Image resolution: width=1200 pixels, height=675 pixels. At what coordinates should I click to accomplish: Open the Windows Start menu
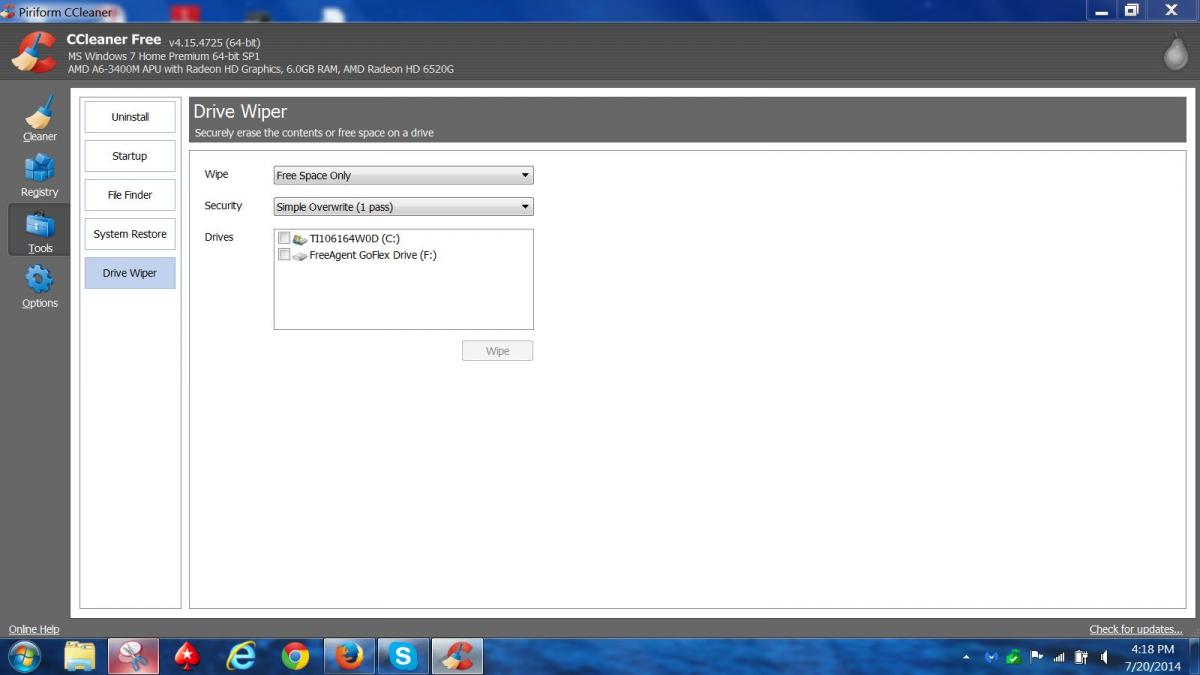24,656
